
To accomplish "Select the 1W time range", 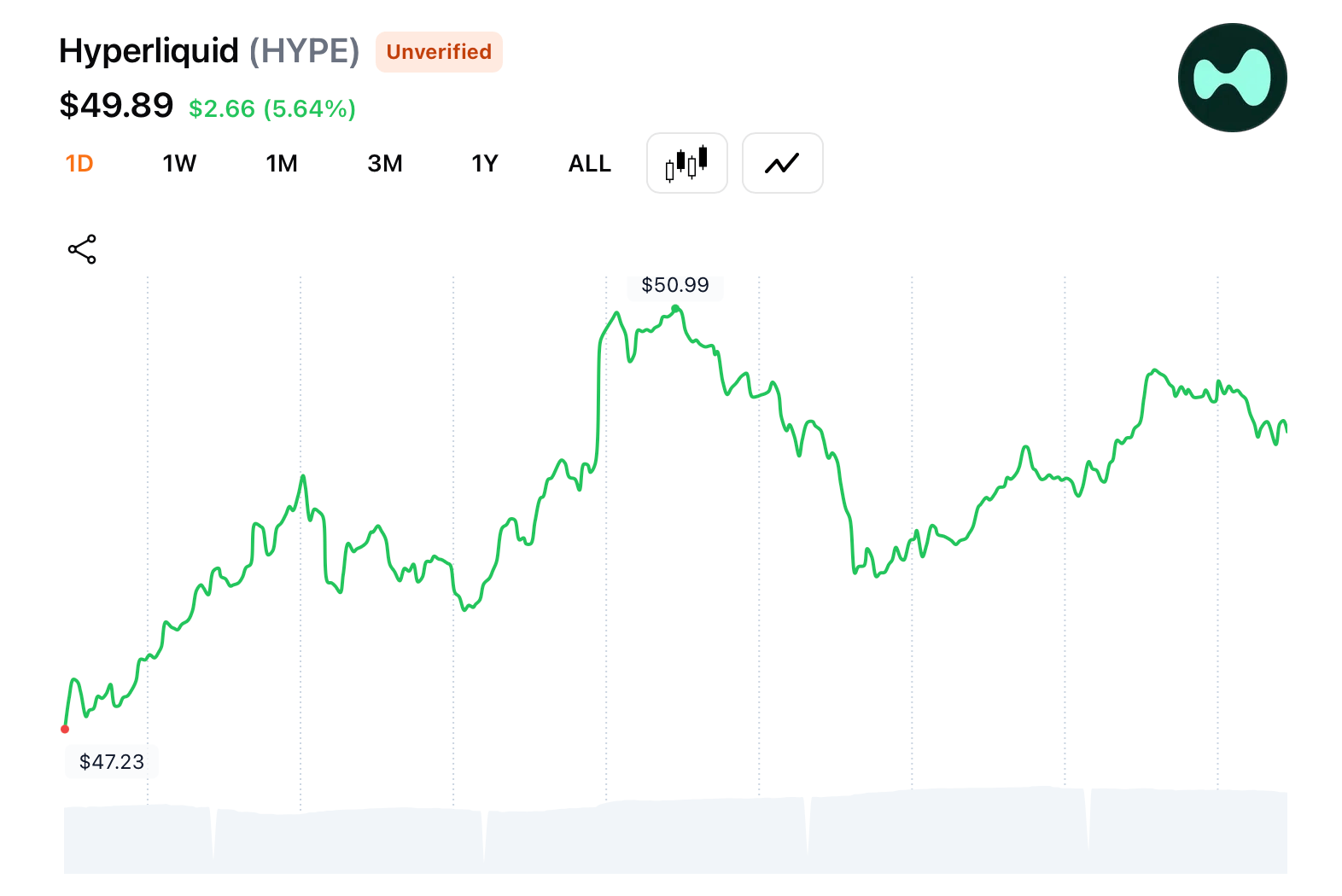I will [179, 163].
